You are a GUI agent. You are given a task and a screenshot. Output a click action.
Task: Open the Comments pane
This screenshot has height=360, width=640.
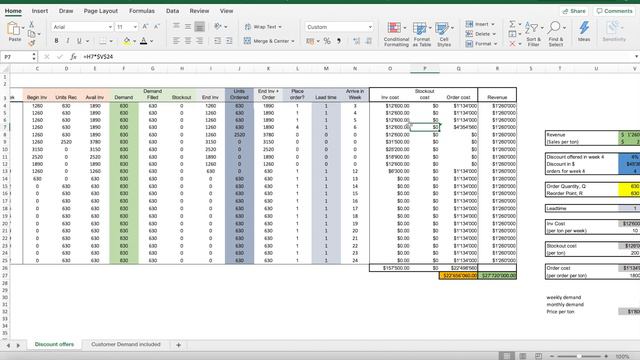pos(614,11)
